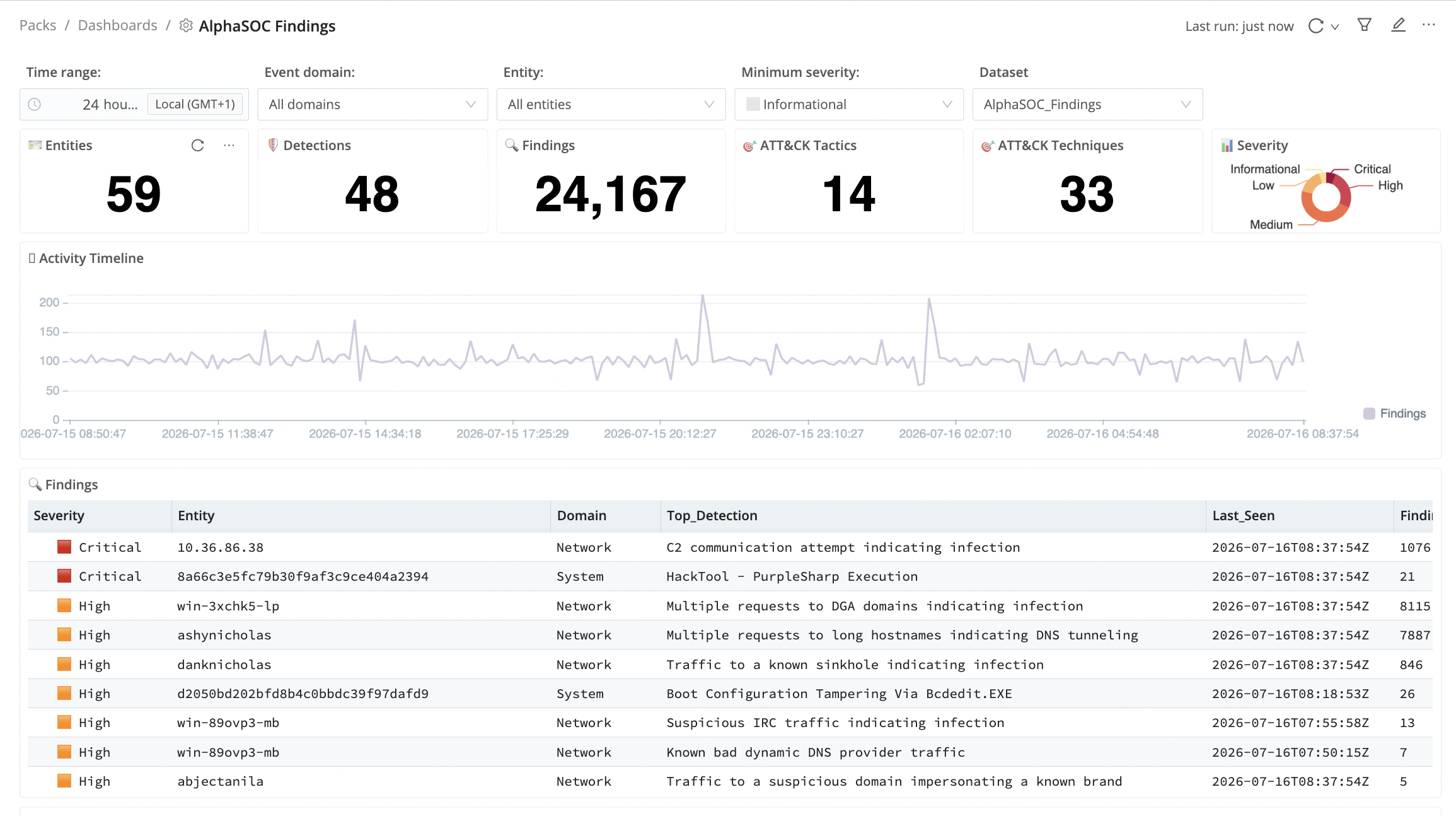The image size is (1456, 816).
Task: Click entity ashynicholas
Action: point(224,635)
